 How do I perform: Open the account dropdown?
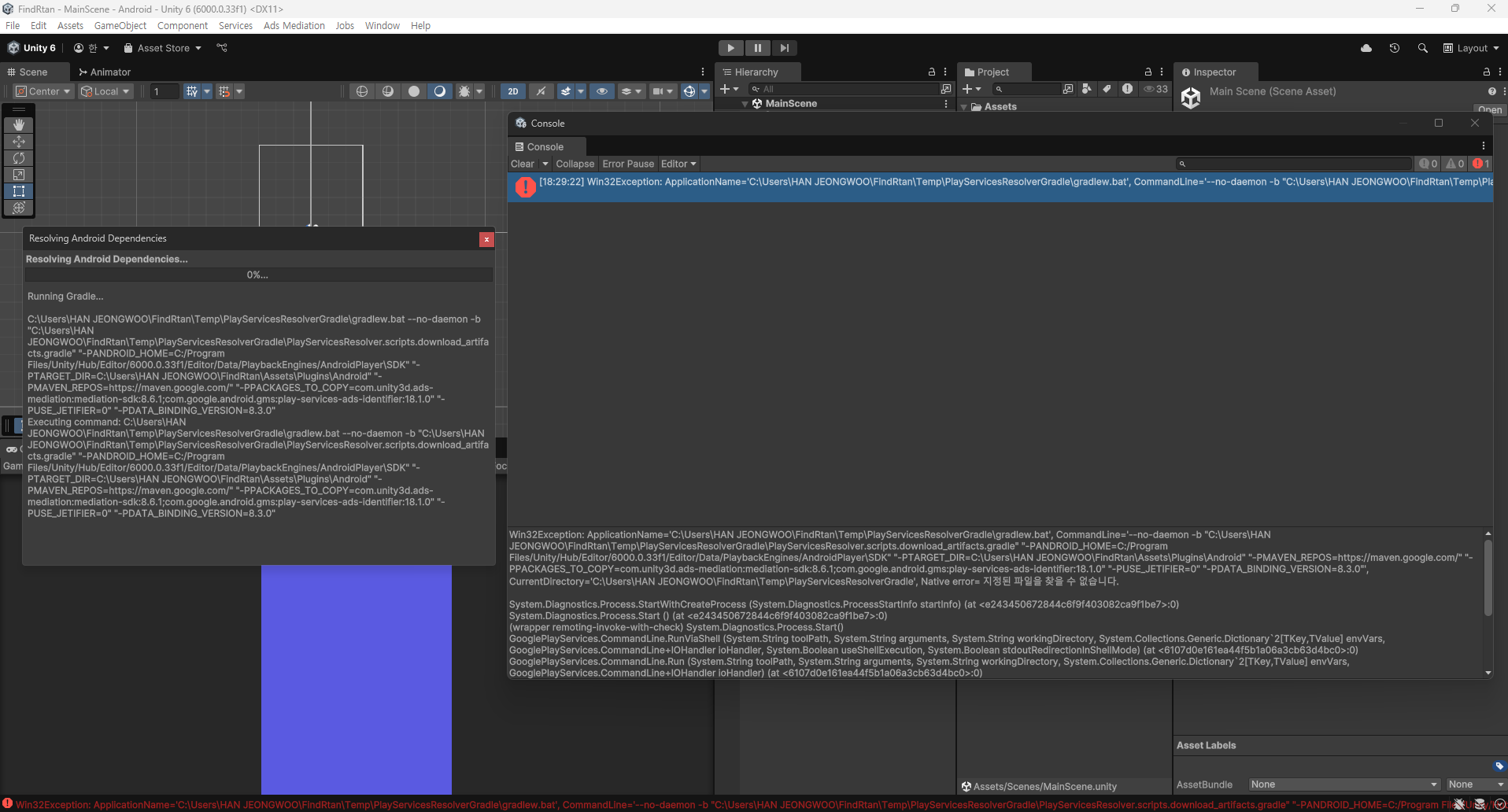click(x=91, y=48)
